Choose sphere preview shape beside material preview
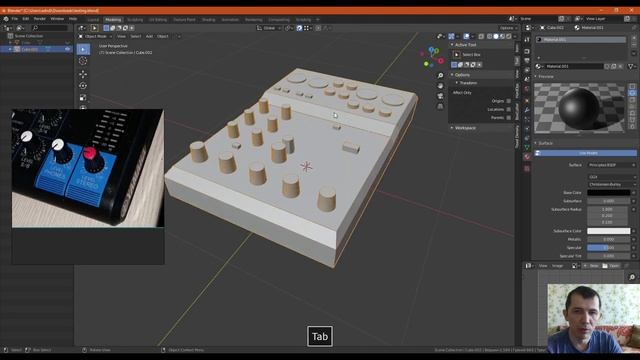Image resolution: width=640 pixels, height=360 pixels. [x=632, y=93]
